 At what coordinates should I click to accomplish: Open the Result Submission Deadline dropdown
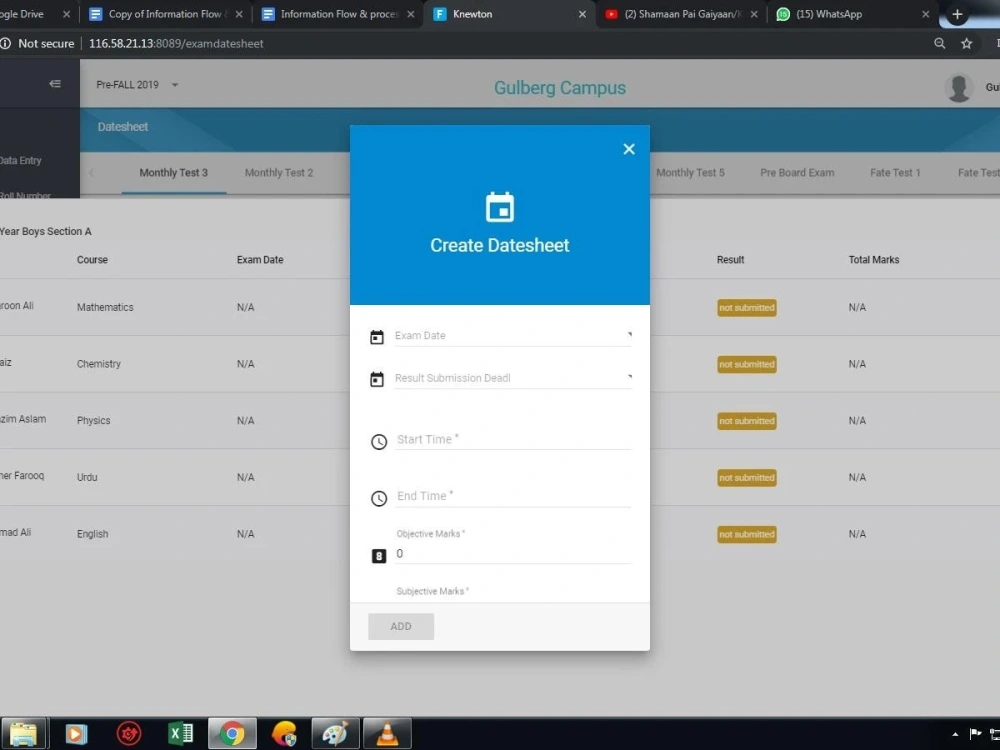(513, 378)
